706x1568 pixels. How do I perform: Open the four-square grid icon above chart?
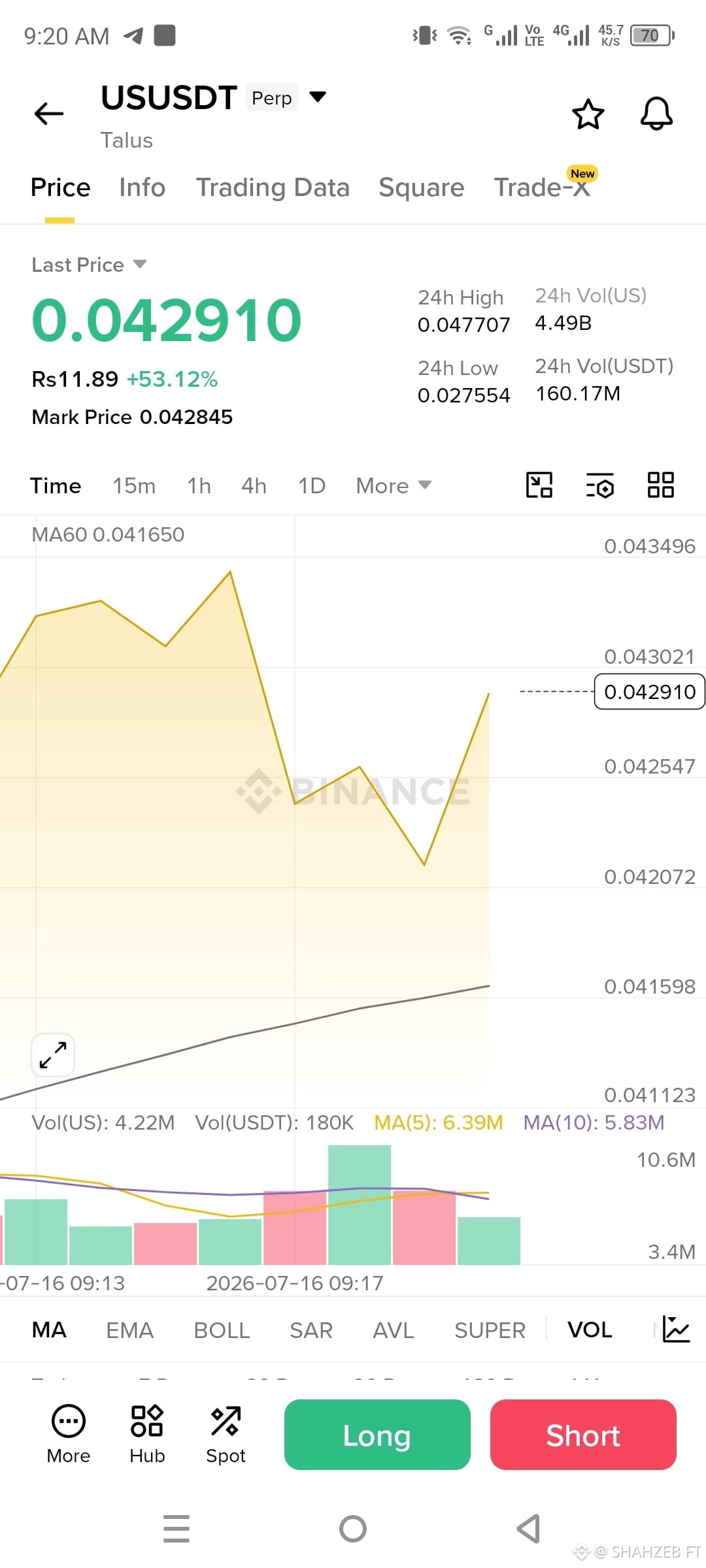660,485
